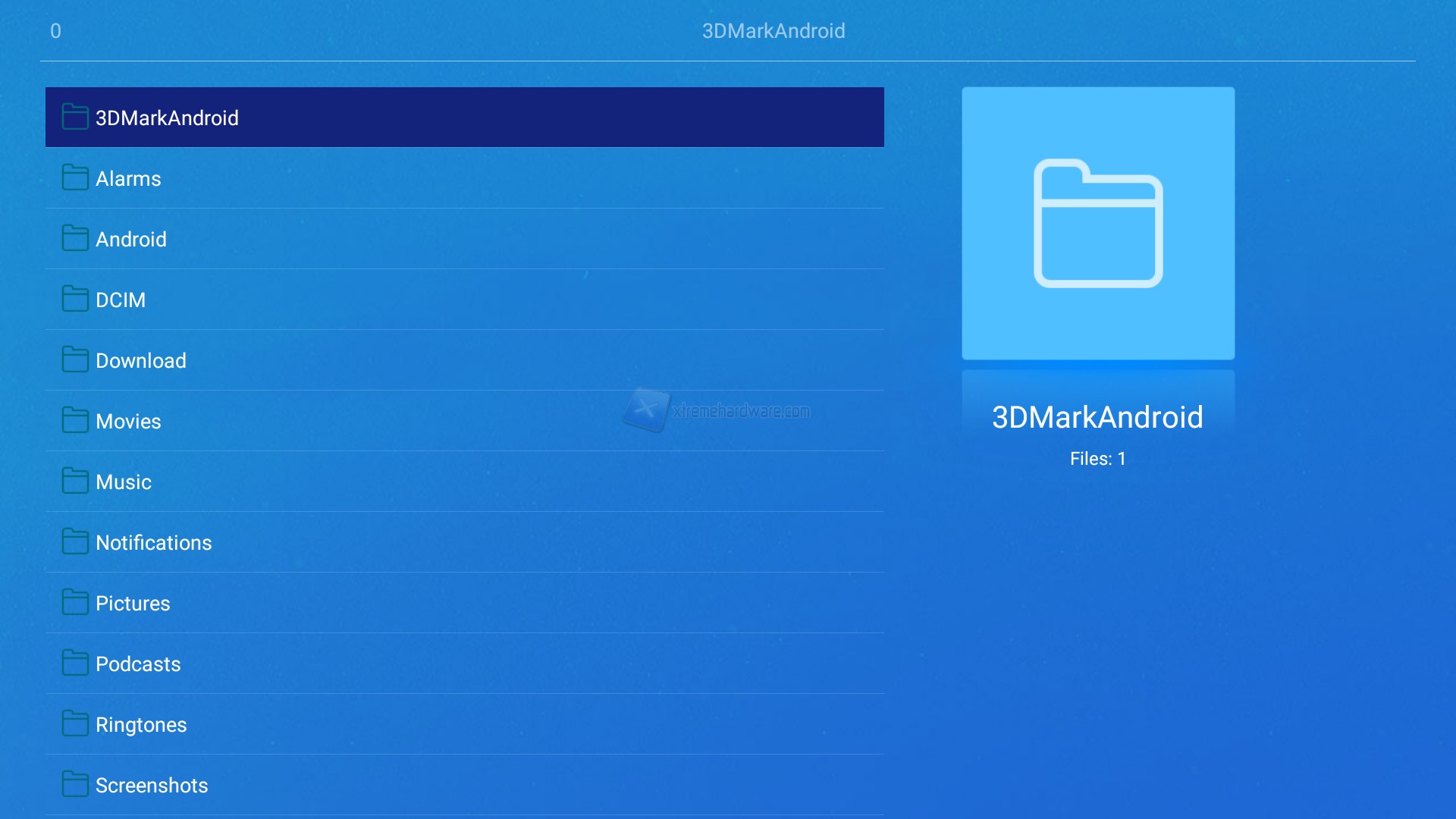Click the folder icon beside Screenshots
Screen dimensions: 1456x819
[x=75, y=785]
